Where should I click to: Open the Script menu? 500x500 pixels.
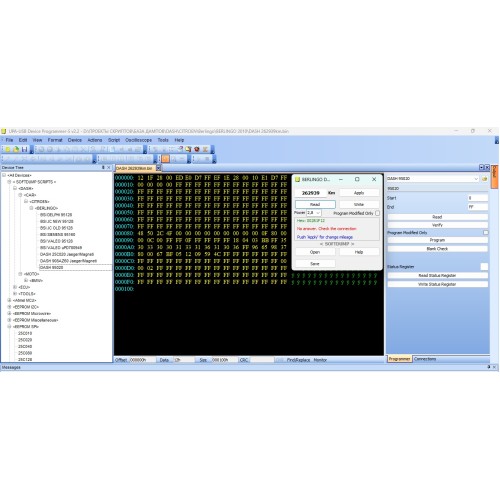114,140
